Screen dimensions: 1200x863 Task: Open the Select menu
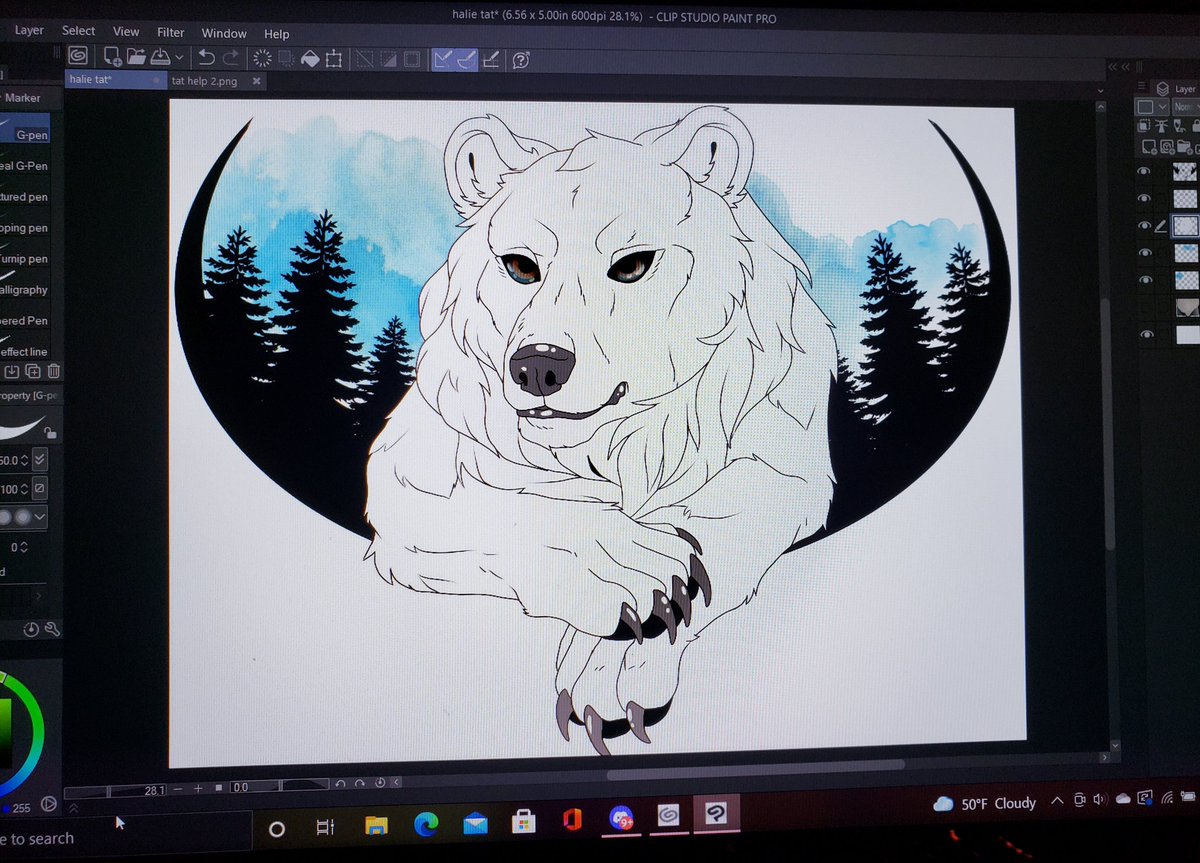(x=78, y=31)
